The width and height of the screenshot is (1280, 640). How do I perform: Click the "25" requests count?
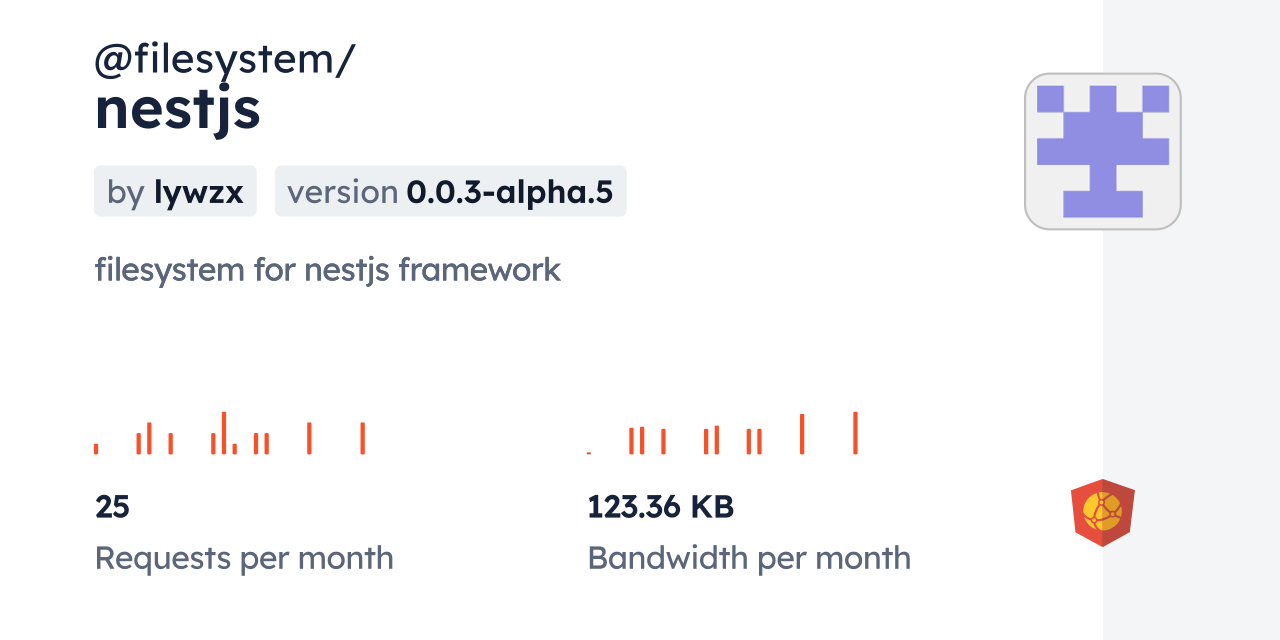point(112,507)
